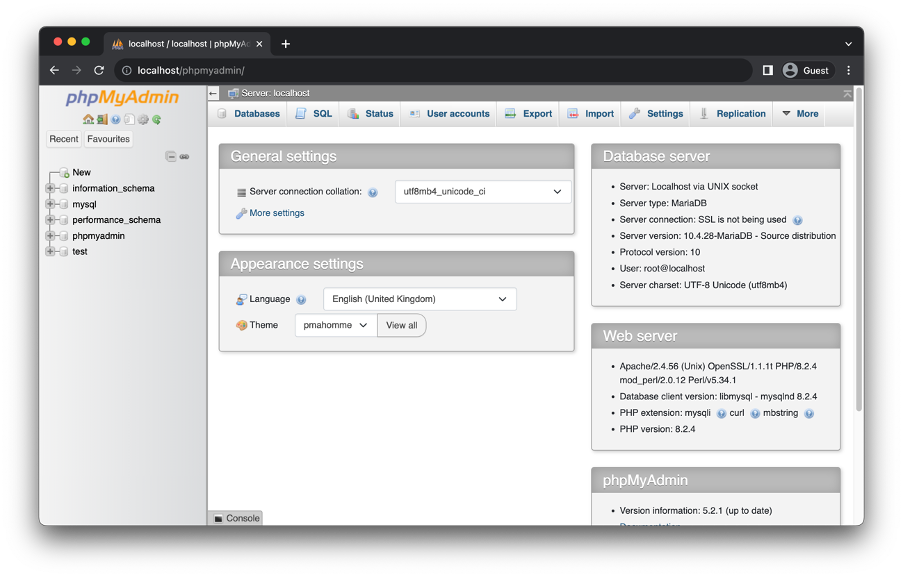
Task: Open the SQL tab
Action: pyautogui.click(x=314, y=114)
